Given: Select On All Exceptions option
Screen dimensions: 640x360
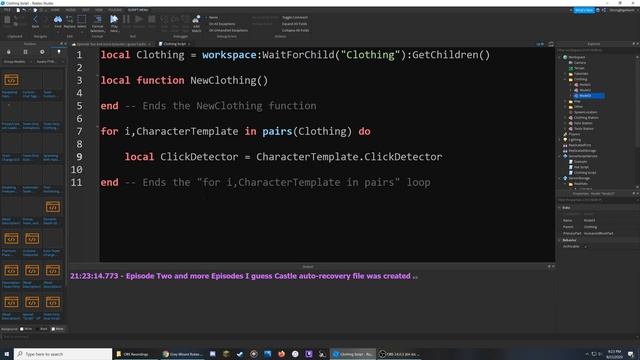Looking at the screenshot, I should (222, 24).
